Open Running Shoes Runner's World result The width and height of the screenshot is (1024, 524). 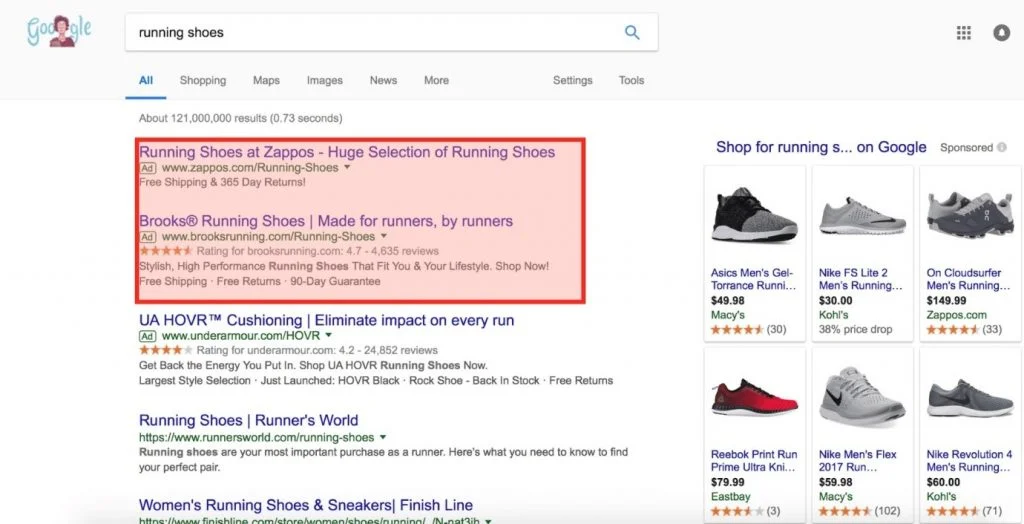[249, 420]
